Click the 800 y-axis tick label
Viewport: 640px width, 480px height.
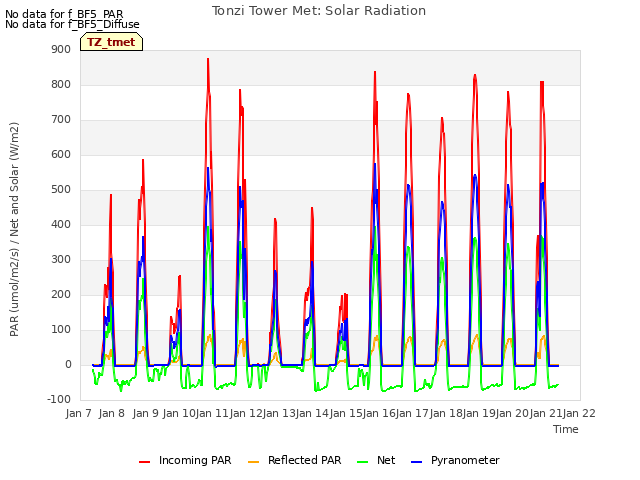click(61, 84)
